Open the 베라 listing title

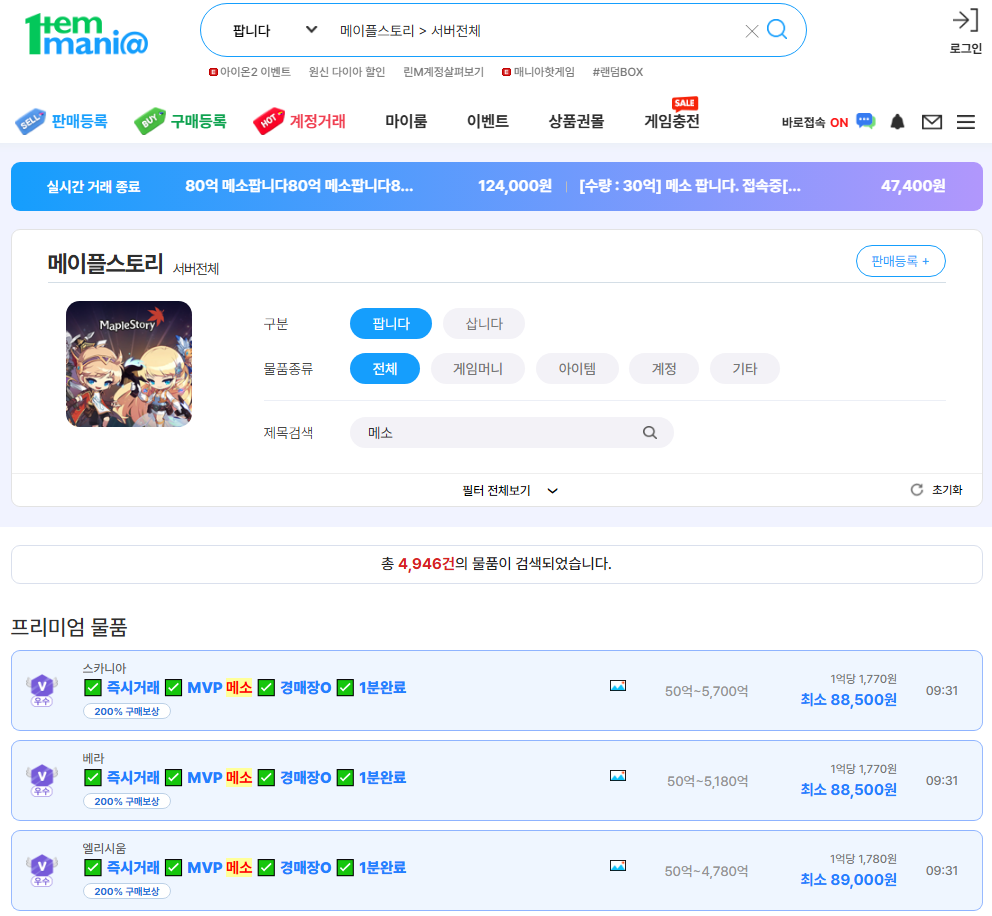pyautogui.click(x=245, y=777)
